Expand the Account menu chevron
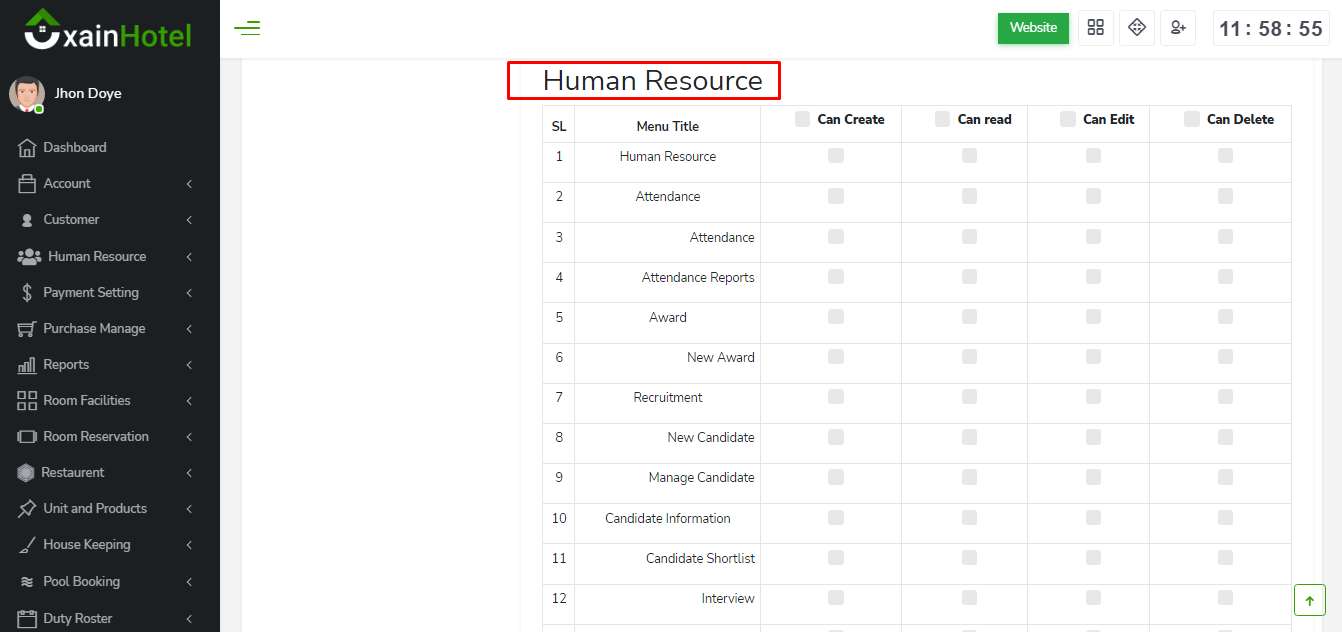Screen dimensions: 1342x632 (x=189, y=184)
